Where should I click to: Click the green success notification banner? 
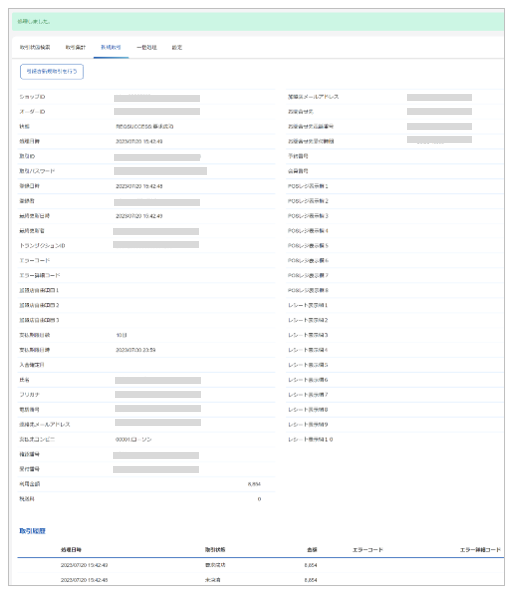[258, 22]
